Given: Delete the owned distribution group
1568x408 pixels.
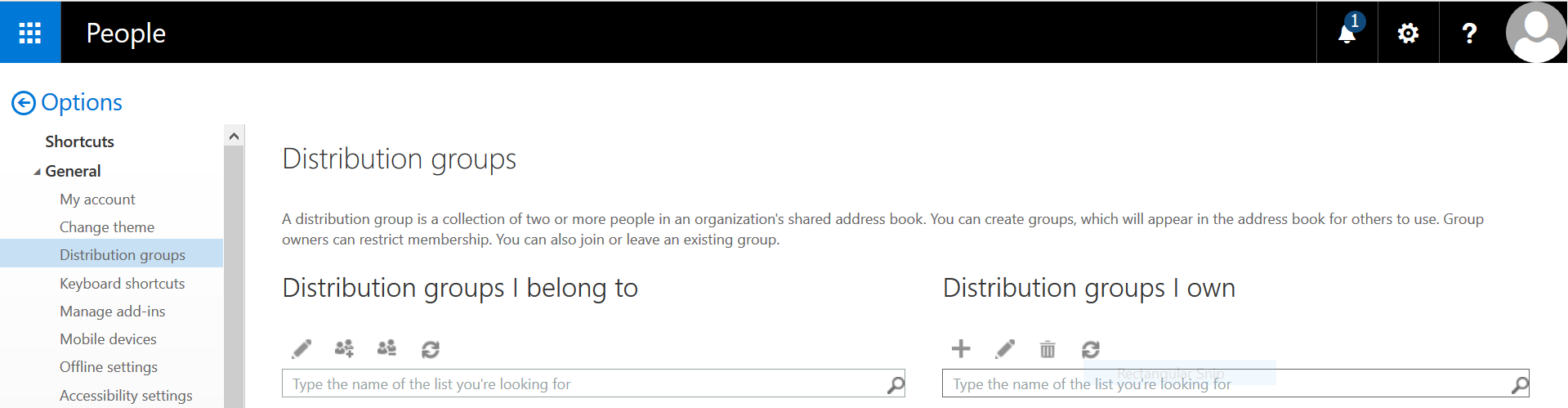Looking at the screenshot, I should [x=1048, y=349].
